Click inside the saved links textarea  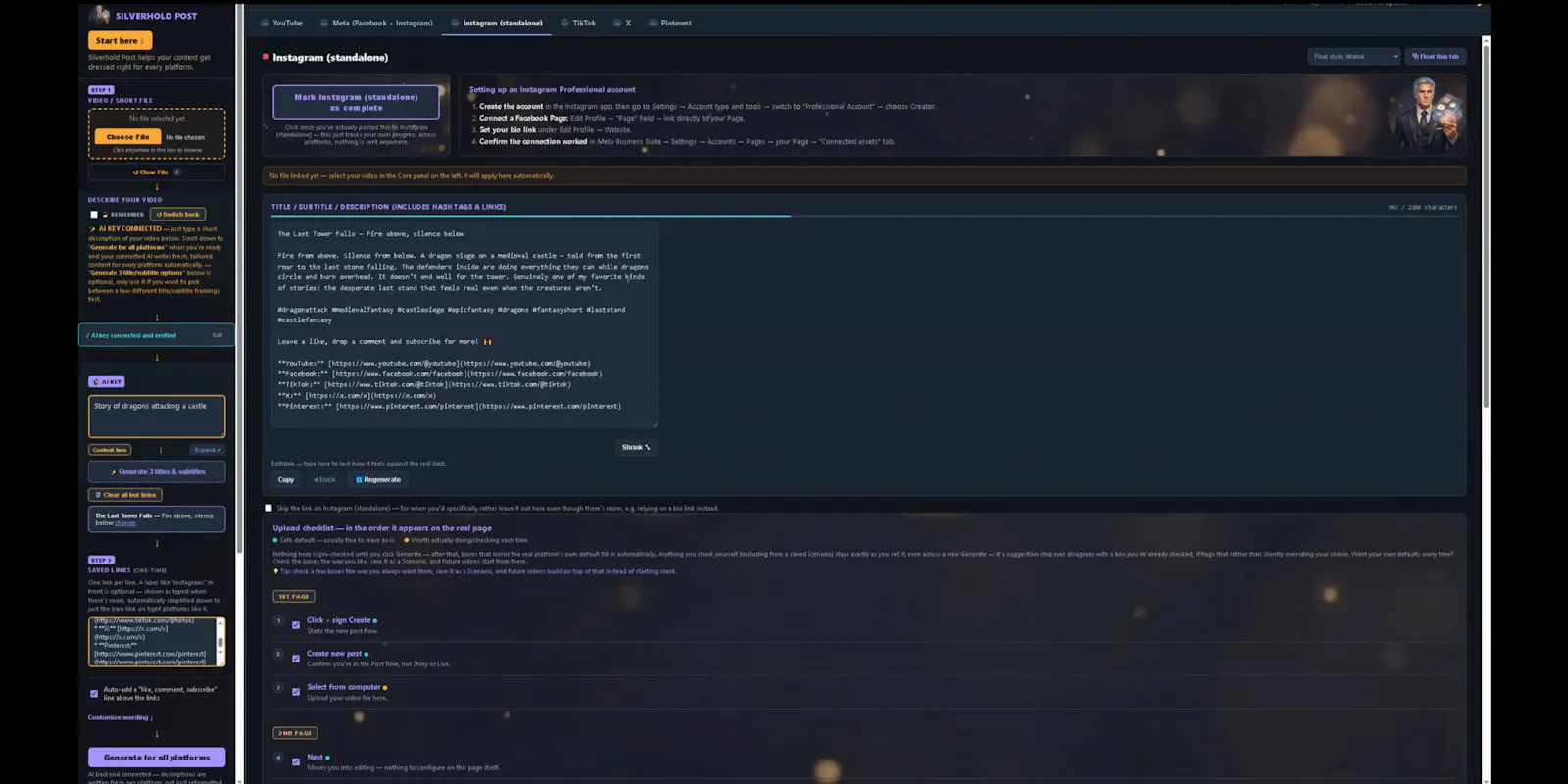point(152,642)
